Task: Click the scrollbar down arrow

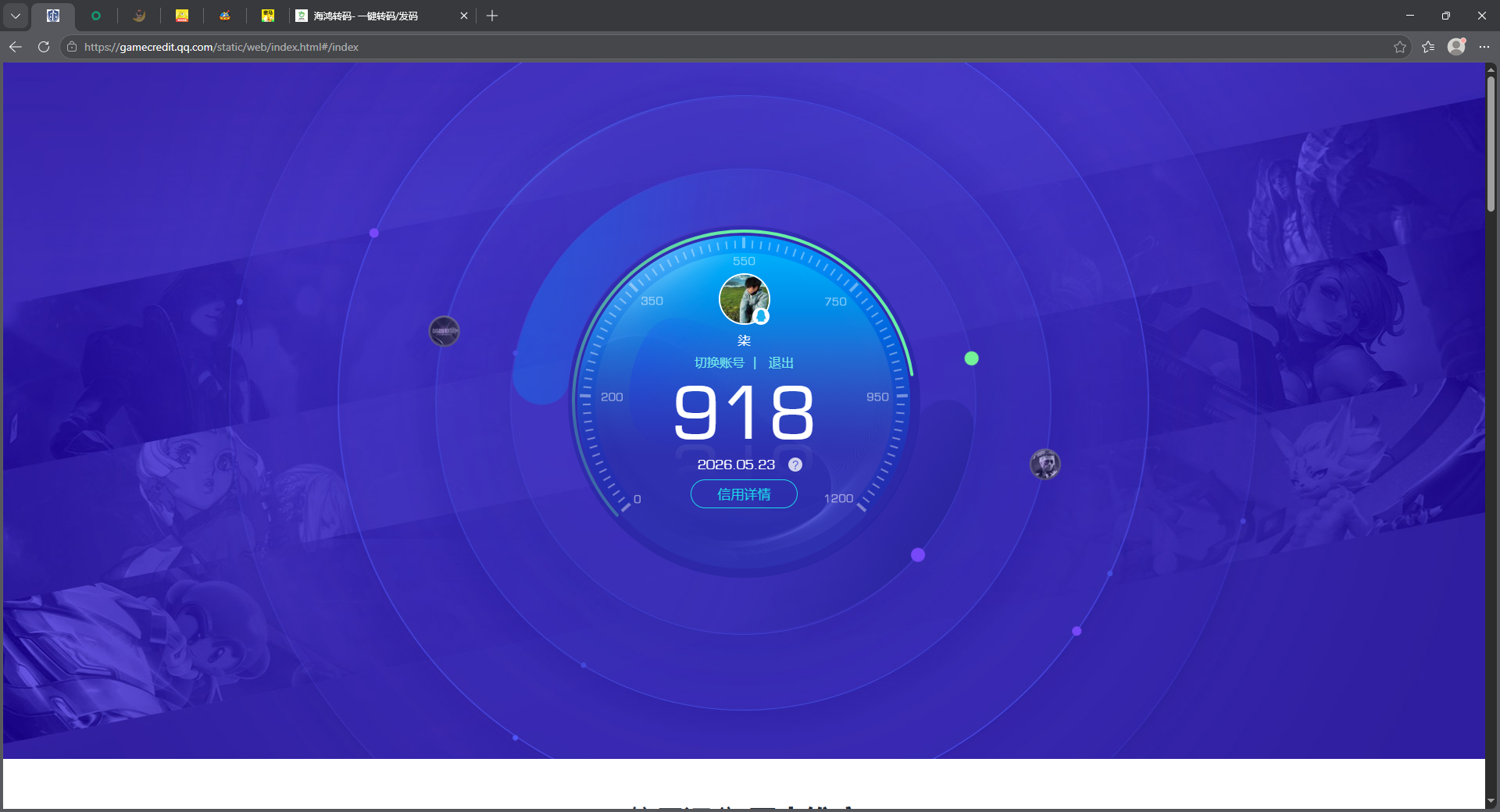Action: click(1491, 801)
